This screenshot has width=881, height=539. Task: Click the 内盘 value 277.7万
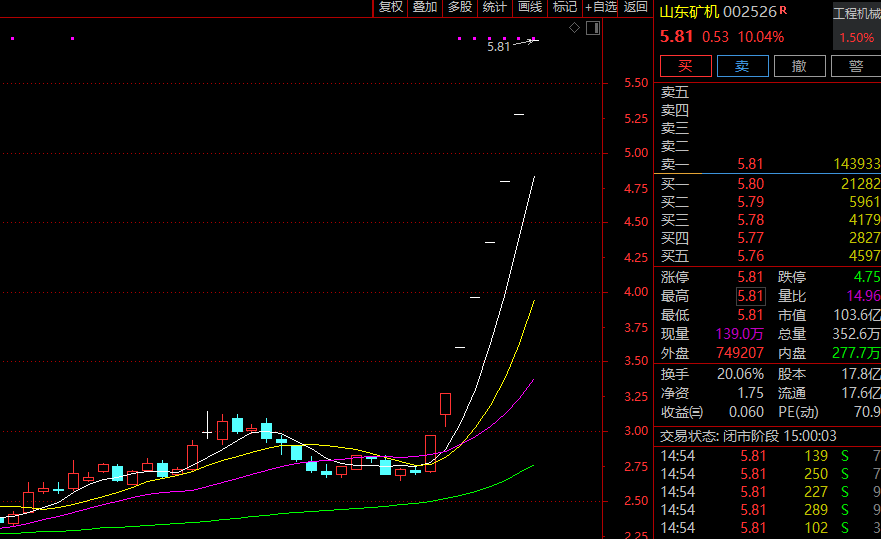[856, 353]
